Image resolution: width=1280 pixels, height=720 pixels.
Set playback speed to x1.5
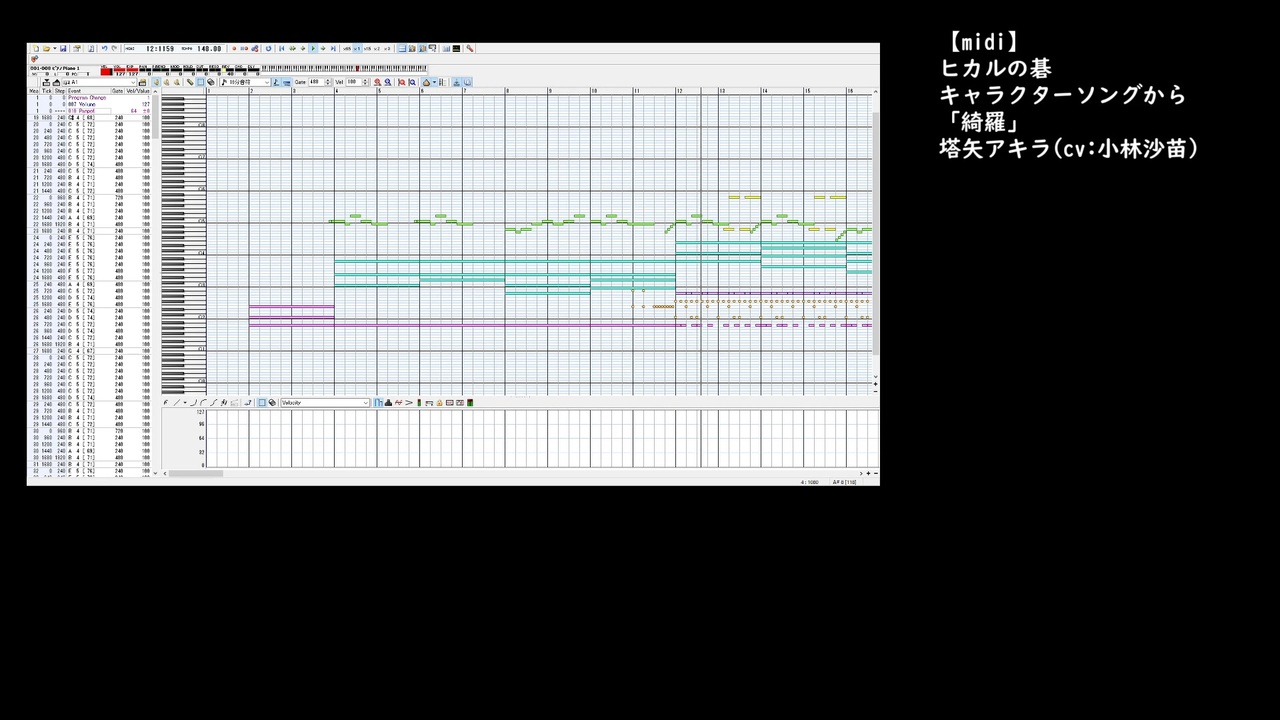click(x=367, y=48)
